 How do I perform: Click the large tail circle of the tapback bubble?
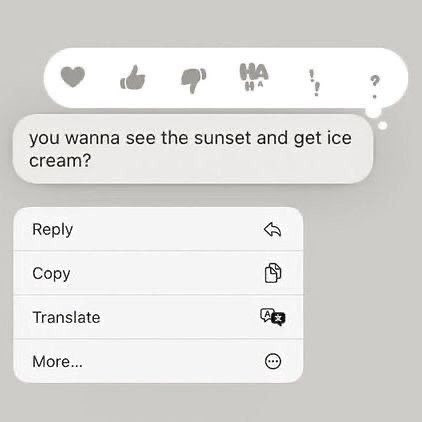(373, 112)
